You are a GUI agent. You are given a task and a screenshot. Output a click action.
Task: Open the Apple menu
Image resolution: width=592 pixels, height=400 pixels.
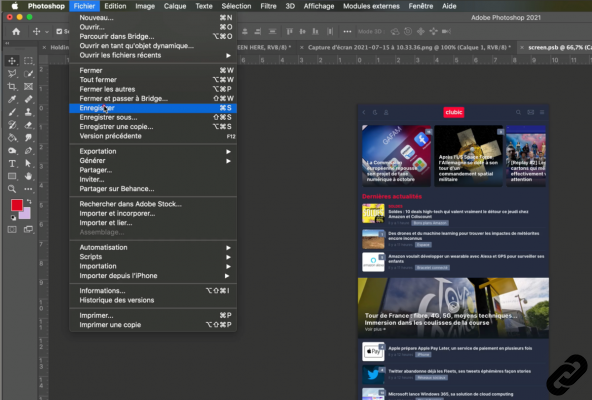[x=15, y=6]
